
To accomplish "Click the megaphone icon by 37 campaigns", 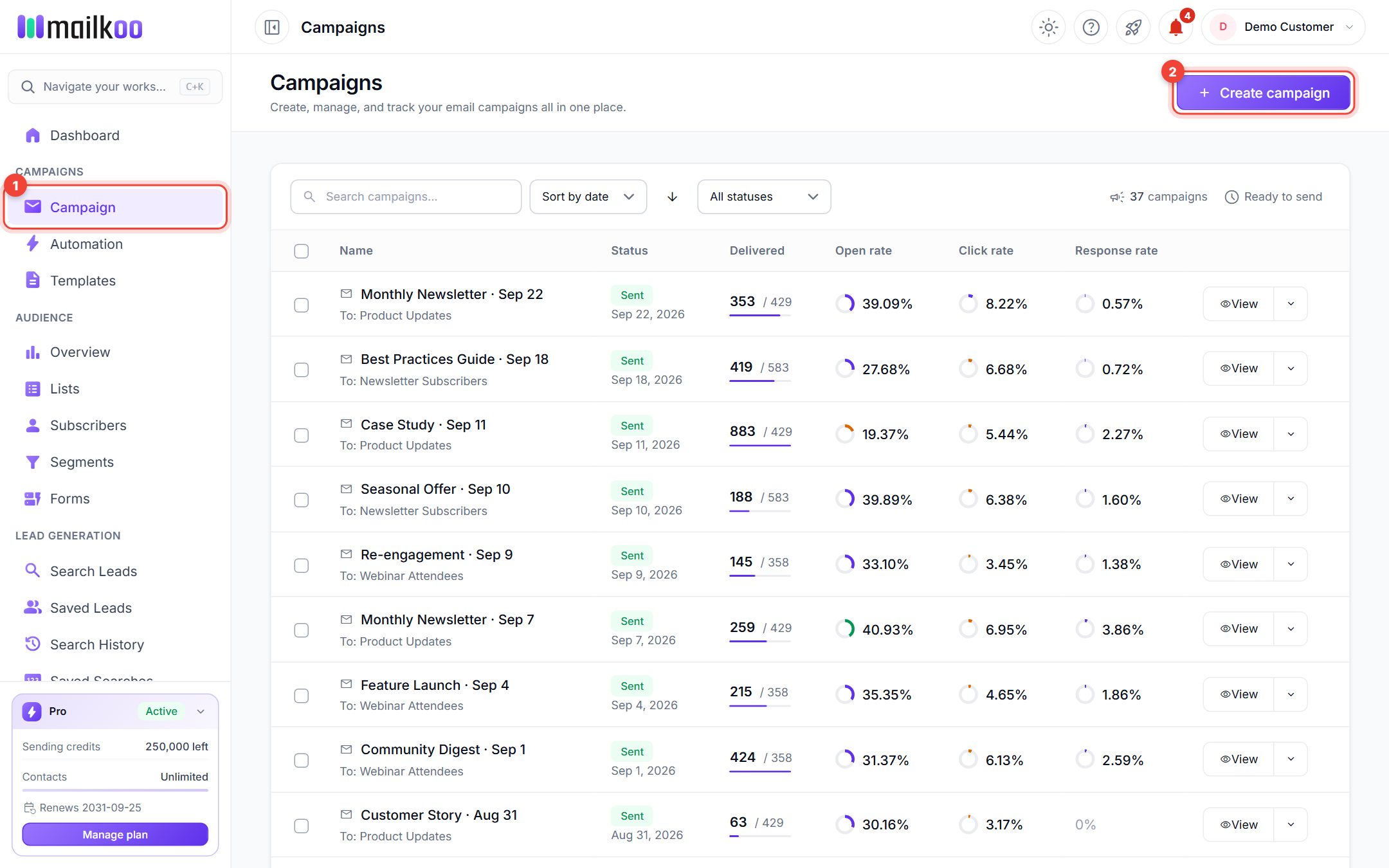I will [1117, 197].
